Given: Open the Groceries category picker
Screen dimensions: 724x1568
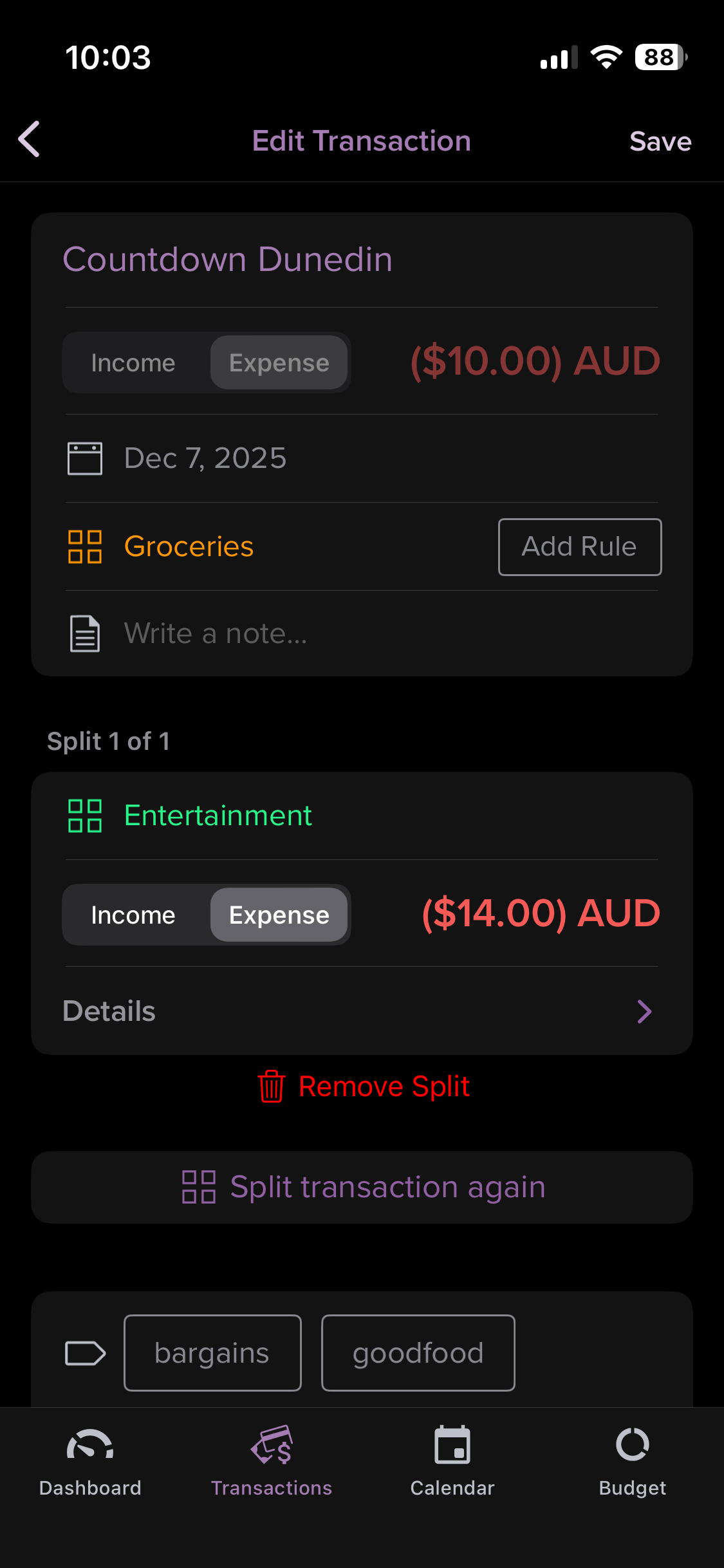Looking at the screenshot, I should coord(189,547).
